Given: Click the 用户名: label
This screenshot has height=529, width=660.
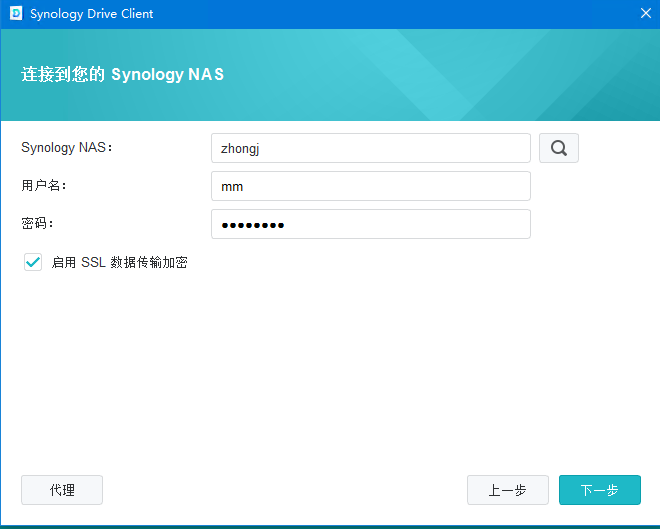Looking at the screenshot, I should pyautogui.click(x=44, y=185).
